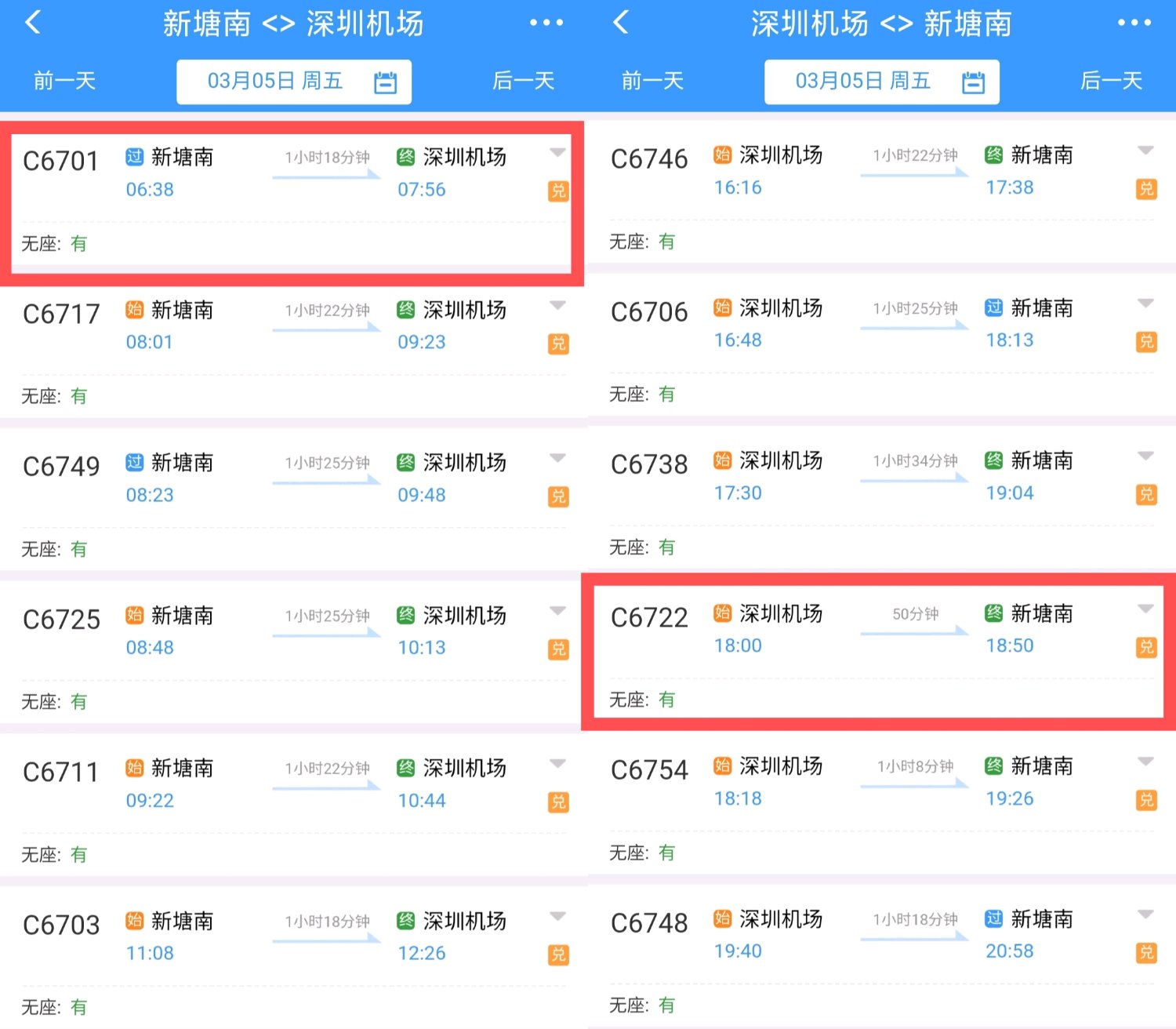Open three-dot menu on 深圳机场 <> 新塘南 screen
The width and height of the screenshot is (1176, 1029).
pos(1134,23)
